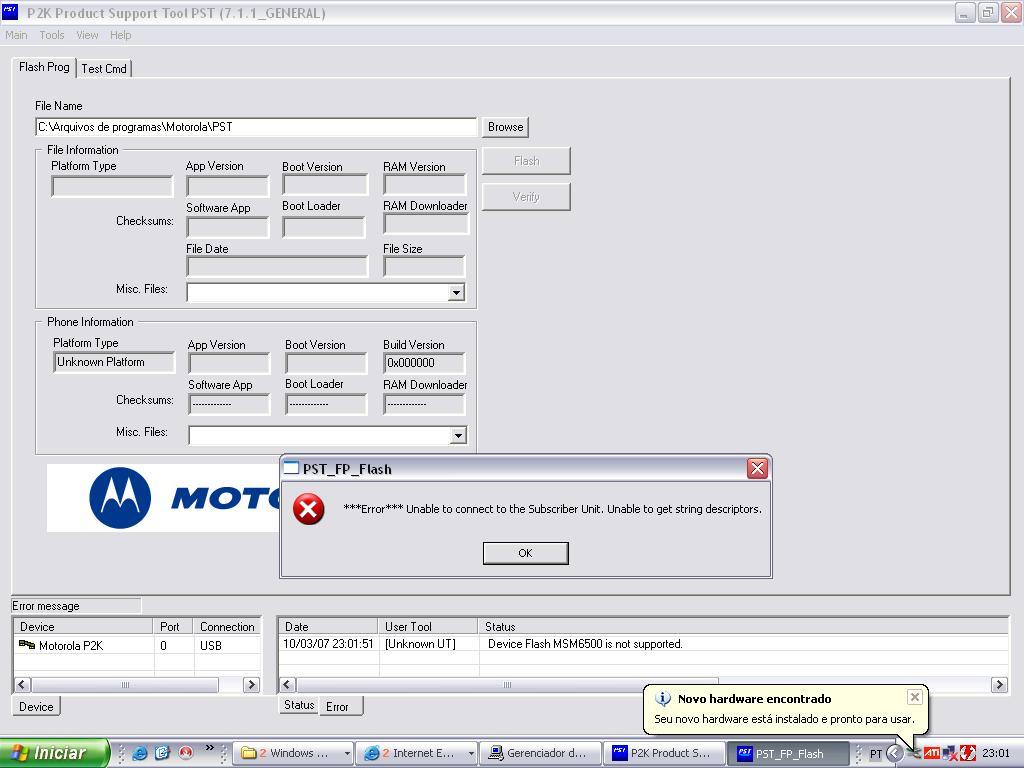The height and width of the screenshot is (768, 1024).
Task: Click the Status column header
Action: [743, 627]
